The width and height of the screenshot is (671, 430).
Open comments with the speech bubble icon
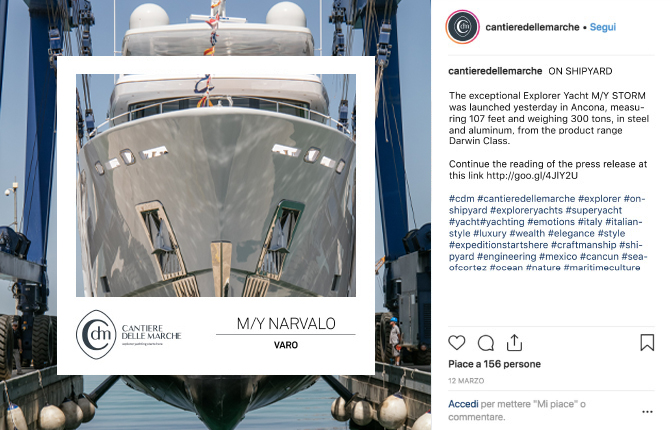coord(486,343)
